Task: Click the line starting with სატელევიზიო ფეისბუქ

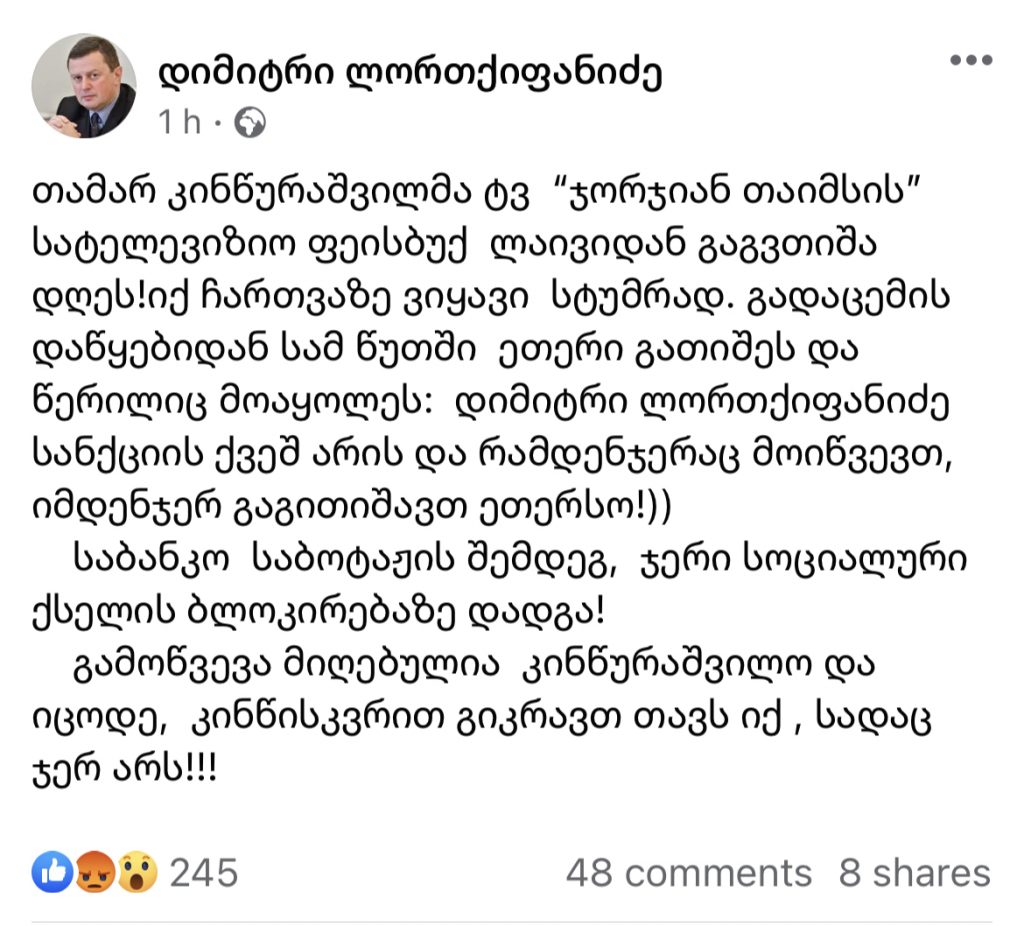Action: 454,245
